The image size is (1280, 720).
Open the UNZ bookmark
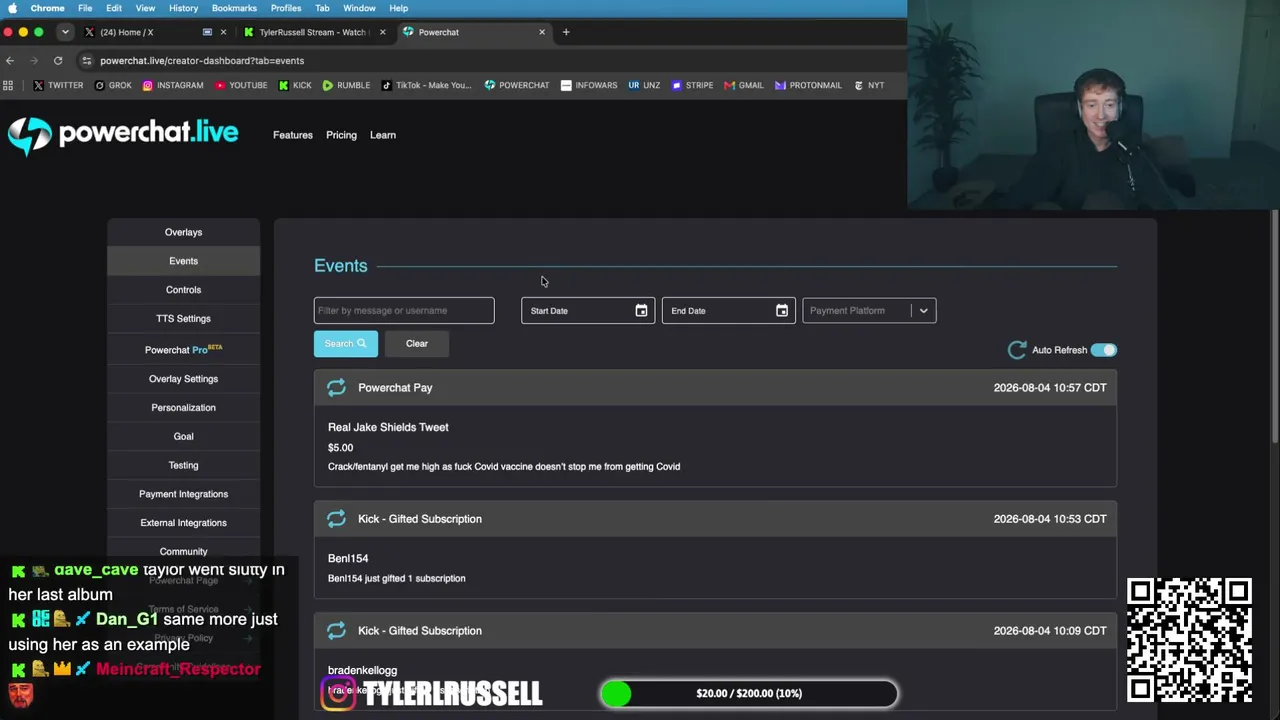[644, 85]
